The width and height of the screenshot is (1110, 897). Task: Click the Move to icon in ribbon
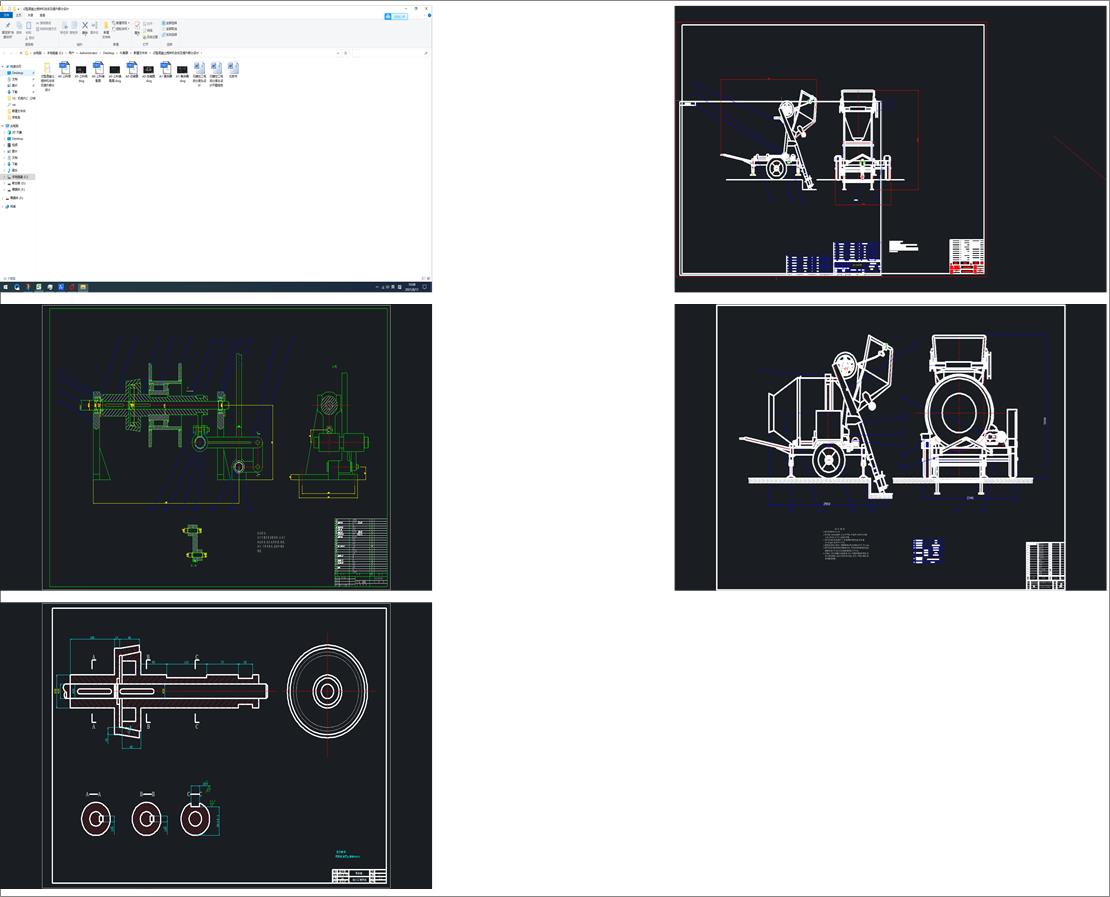tap(64, 28)
